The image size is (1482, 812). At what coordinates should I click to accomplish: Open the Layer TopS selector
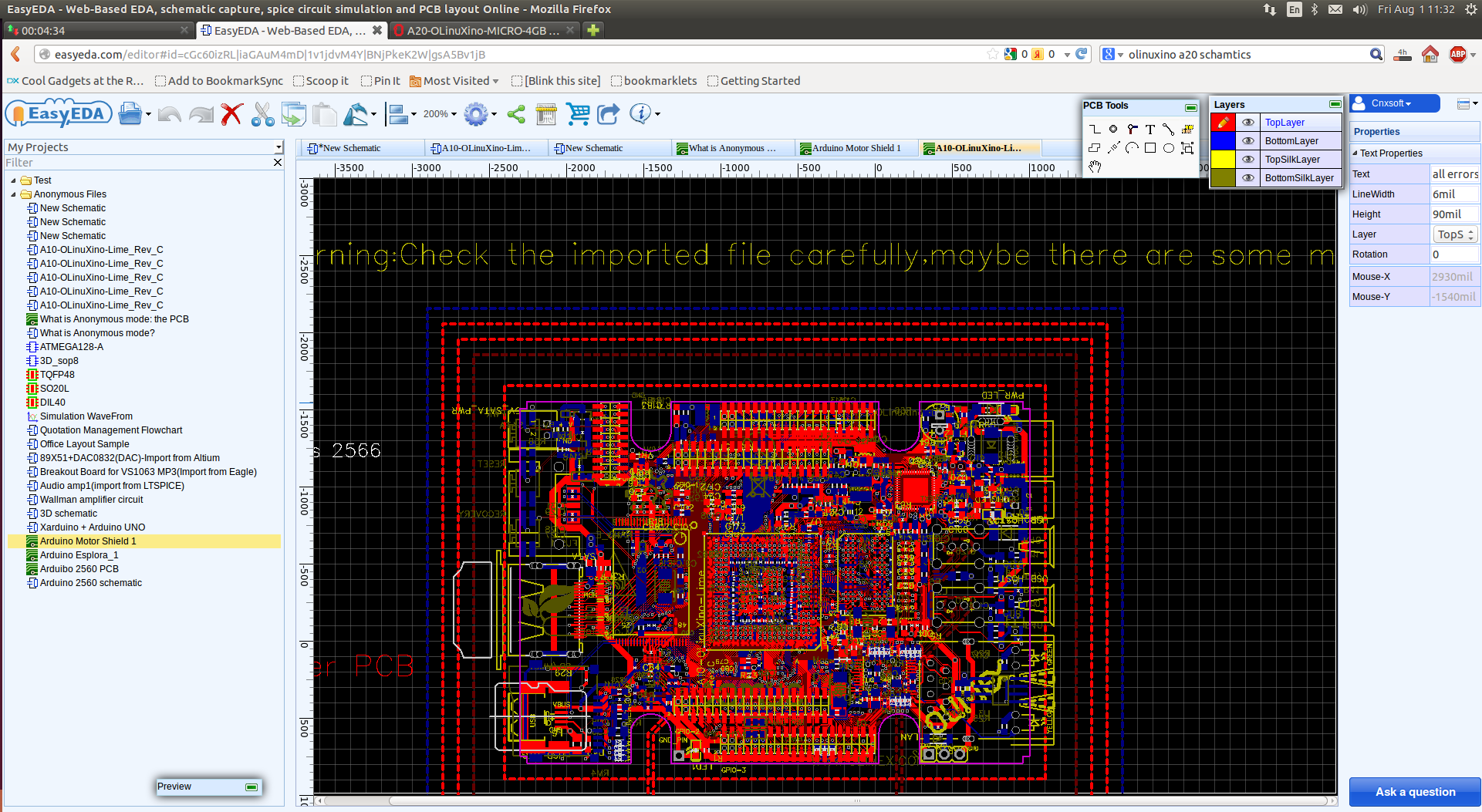pyautogui.click(x=1455, y=234)
